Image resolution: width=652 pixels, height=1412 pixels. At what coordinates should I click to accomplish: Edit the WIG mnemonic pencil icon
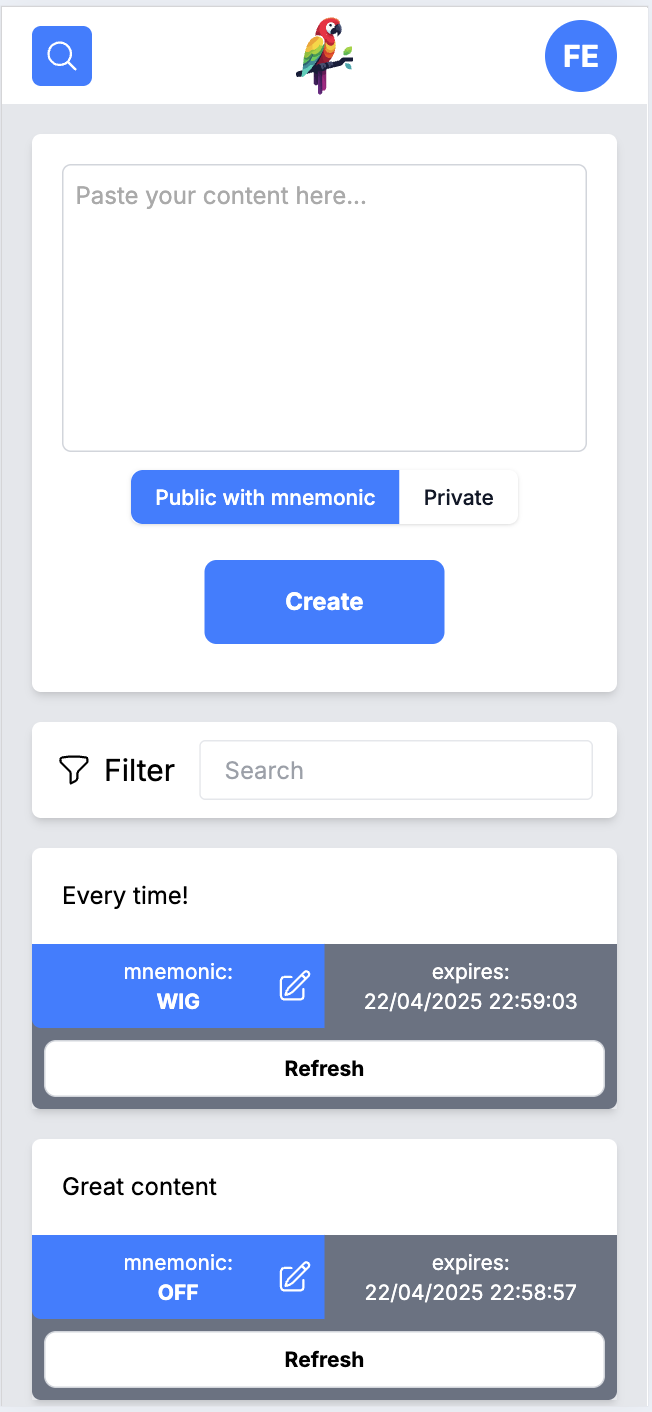tap(294, 986)
